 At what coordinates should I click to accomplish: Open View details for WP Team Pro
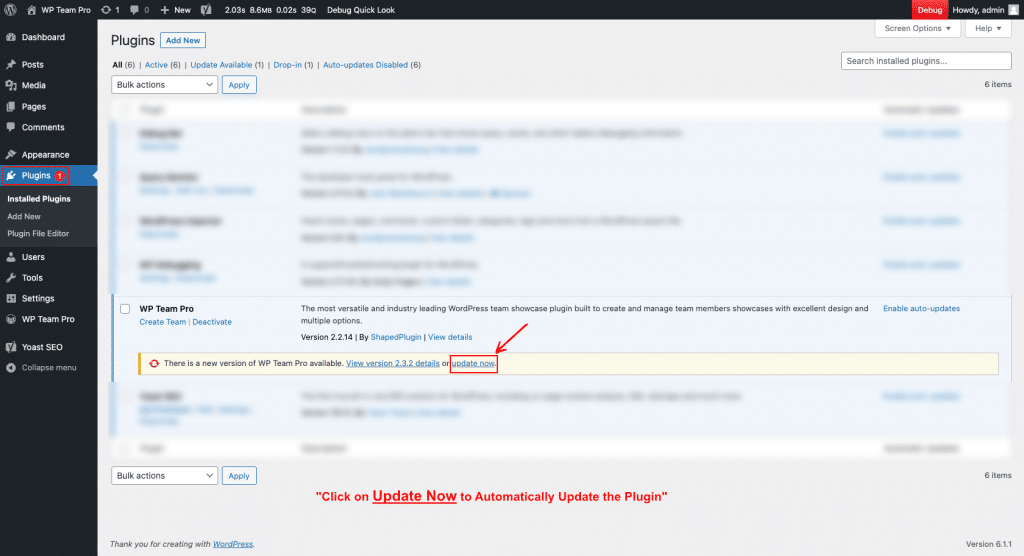point(450,337)
